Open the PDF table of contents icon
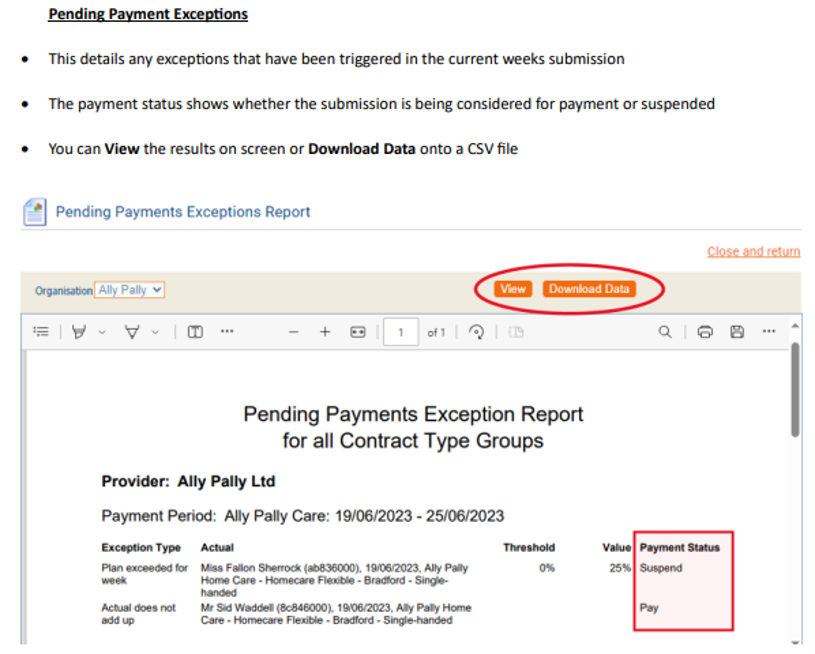This screenshot has height=654, width=815. (41, 332)
